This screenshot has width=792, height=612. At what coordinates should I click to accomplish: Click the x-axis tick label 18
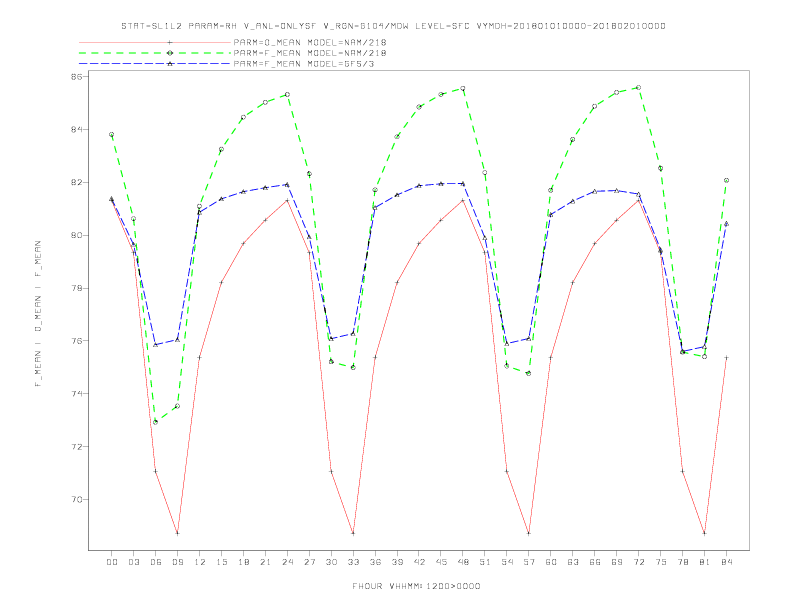coord(243,562)
